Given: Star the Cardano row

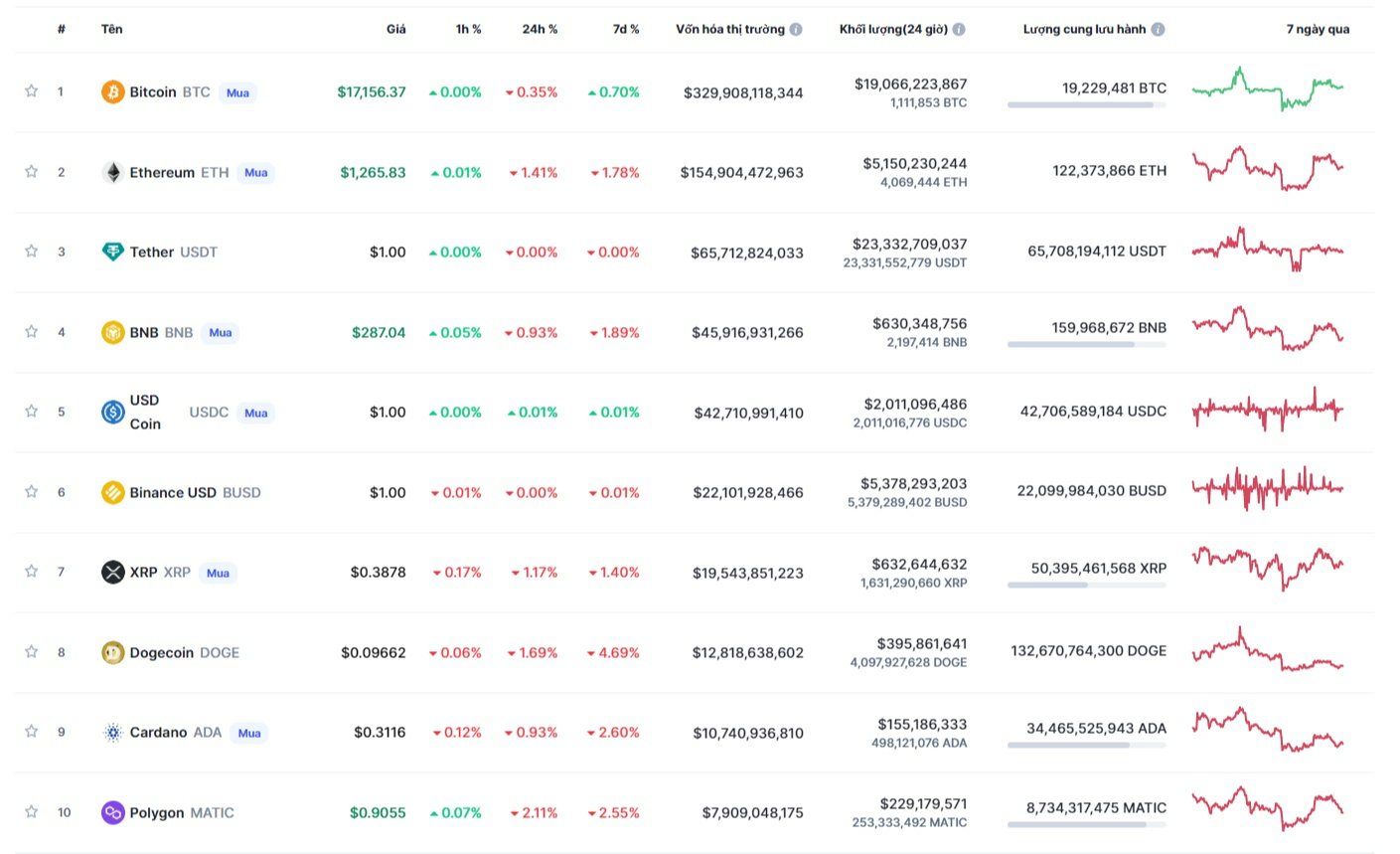Looking at the screenshot, I should [32, 732].
